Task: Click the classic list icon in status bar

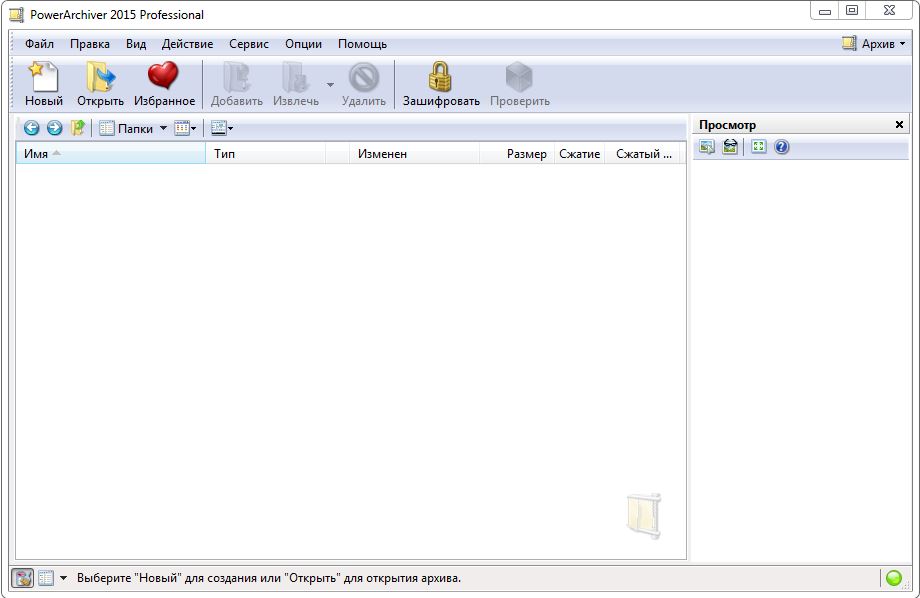Action: pos(46,578)
